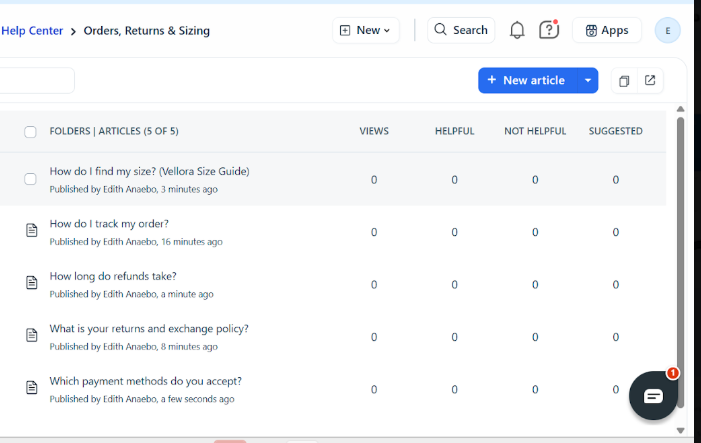
Task: Open folder in portal via external-link icon
Action: (x=650, y=80)
